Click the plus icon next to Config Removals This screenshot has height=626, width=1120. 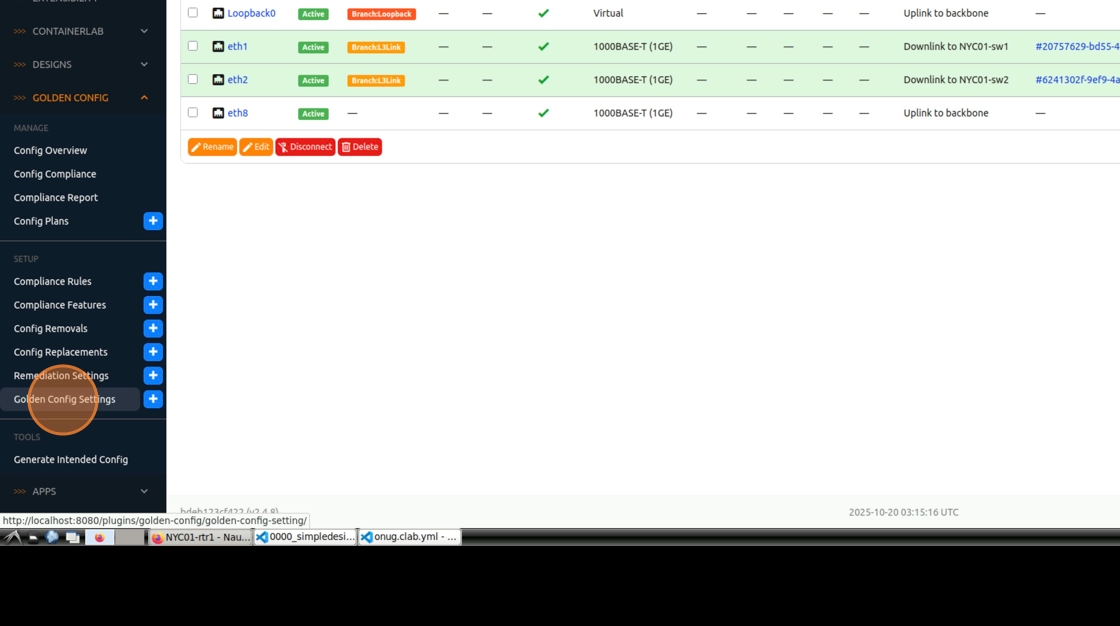[153, 328]
